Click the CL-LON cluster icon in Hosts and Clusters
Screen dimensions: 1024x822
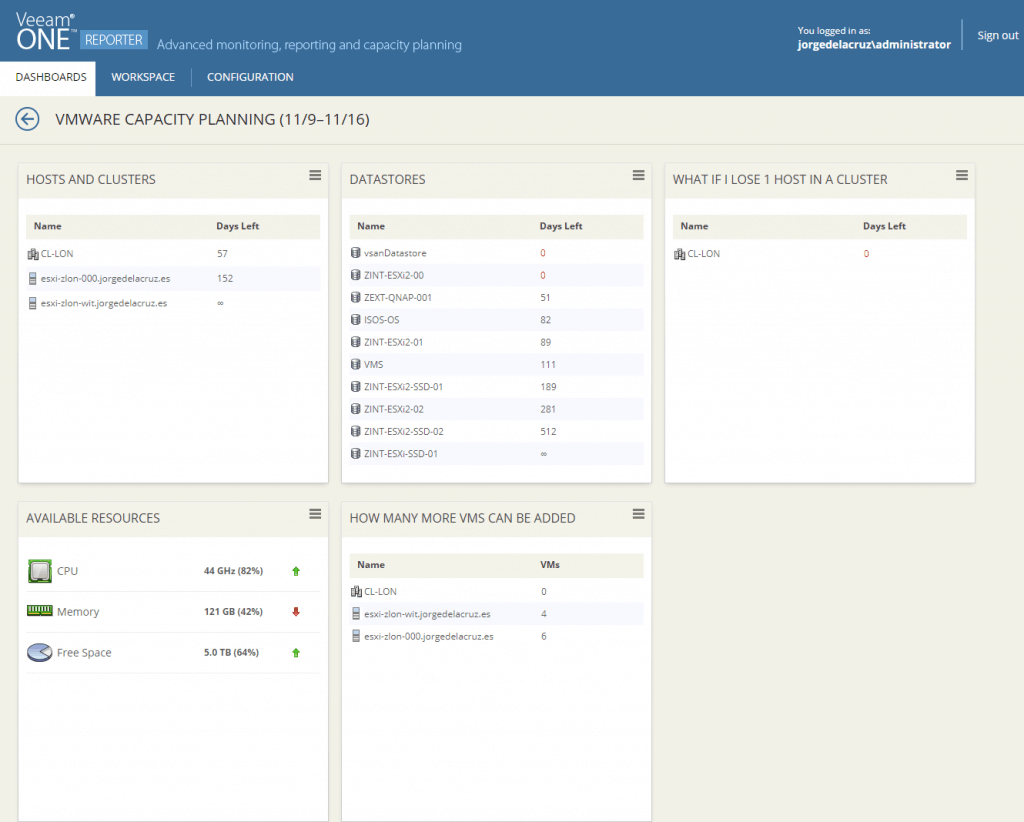pos(33,254)
